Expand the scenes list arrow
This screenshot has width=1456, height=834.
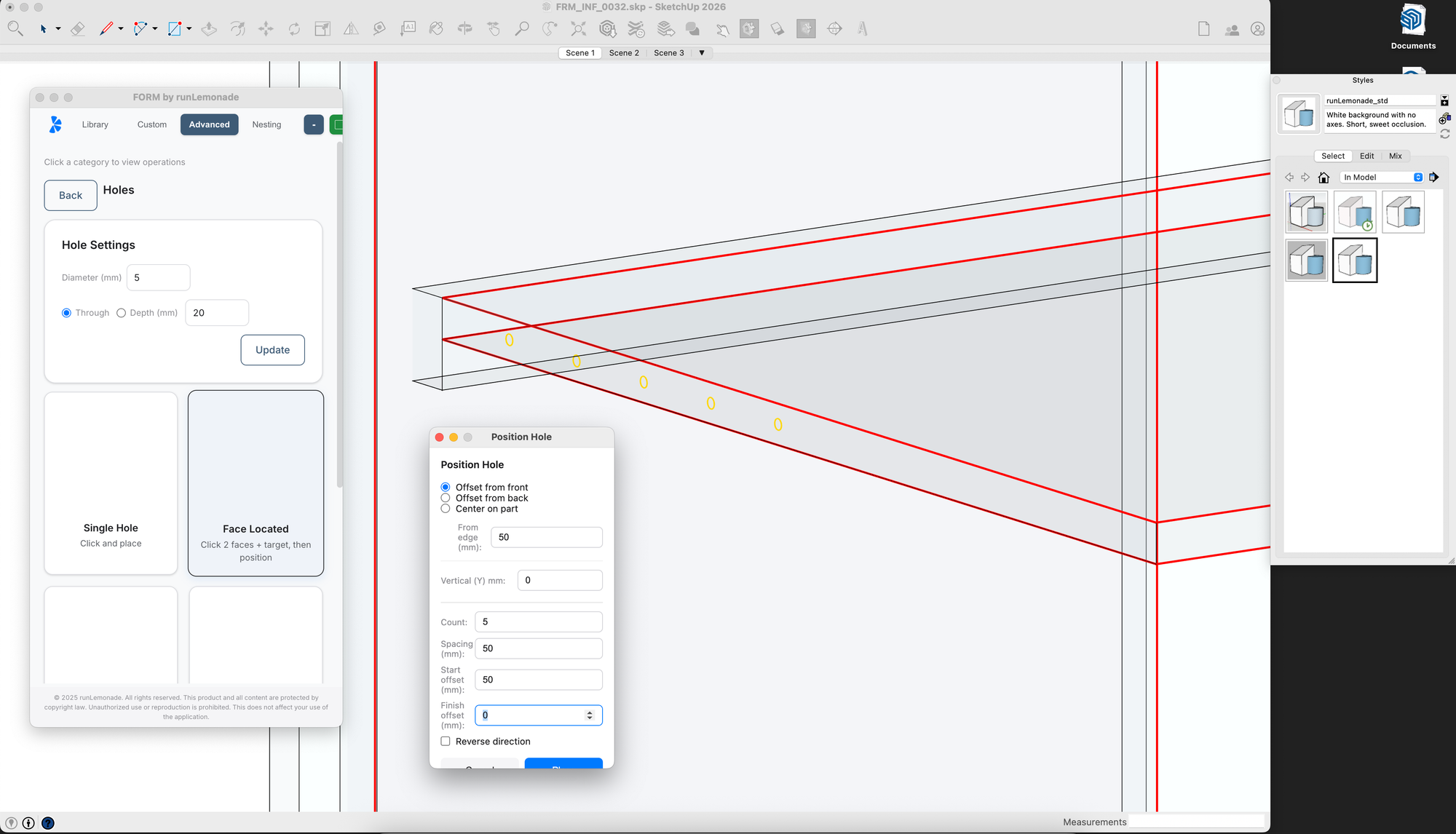702,53
